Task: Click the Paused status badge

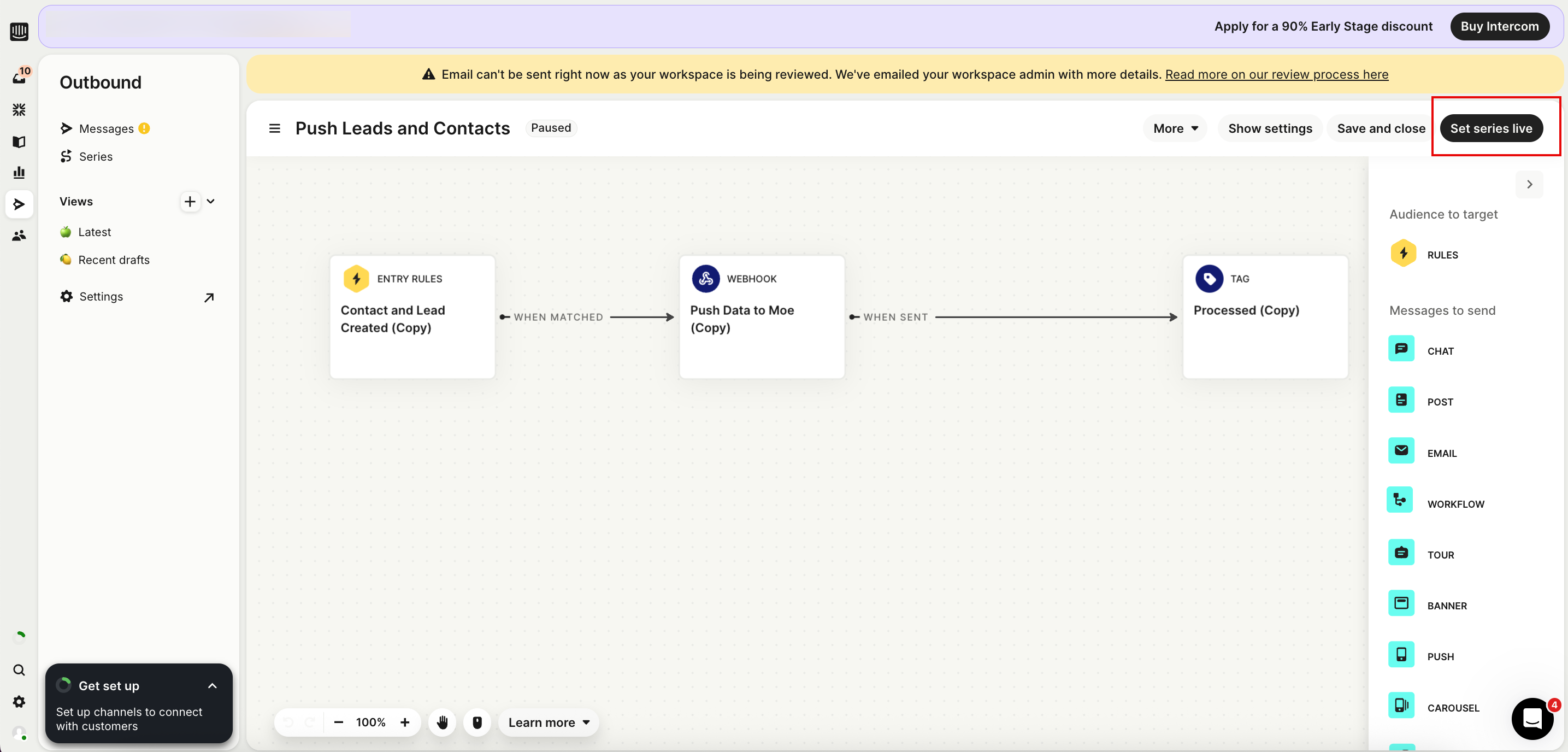Action: [551, 128]
